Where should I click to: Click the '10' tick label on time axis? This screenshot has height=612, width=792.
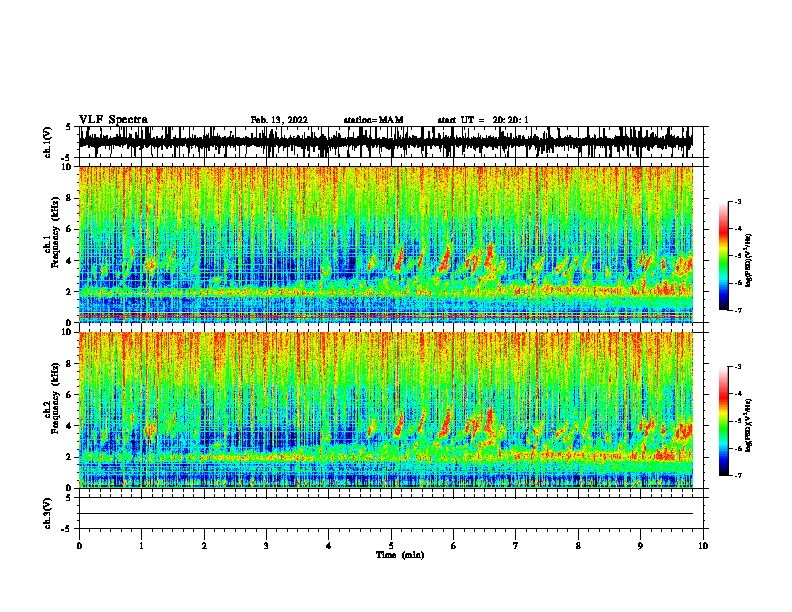703,546
